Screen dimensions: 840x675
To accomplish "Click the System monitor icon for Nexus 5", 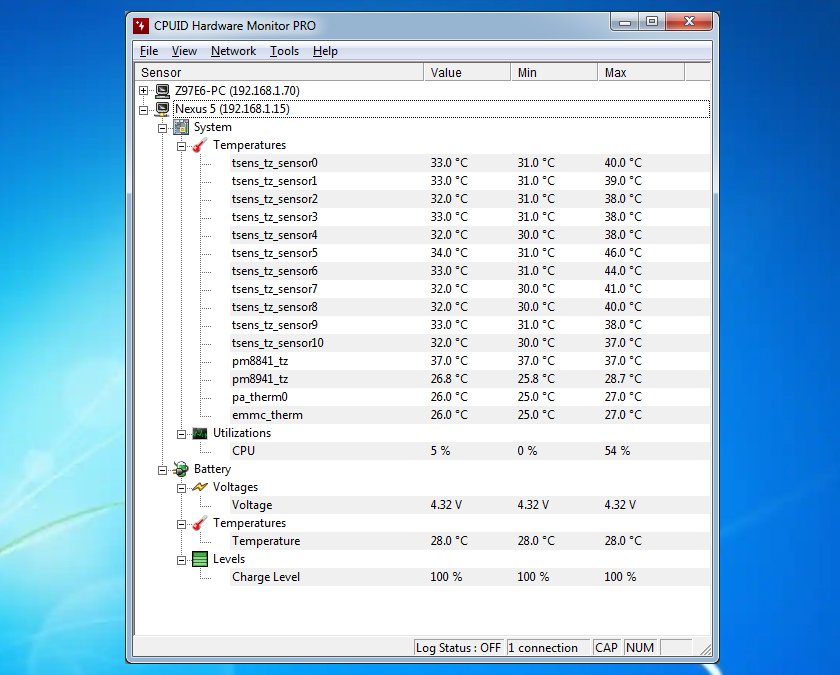I will coord(181,127).
